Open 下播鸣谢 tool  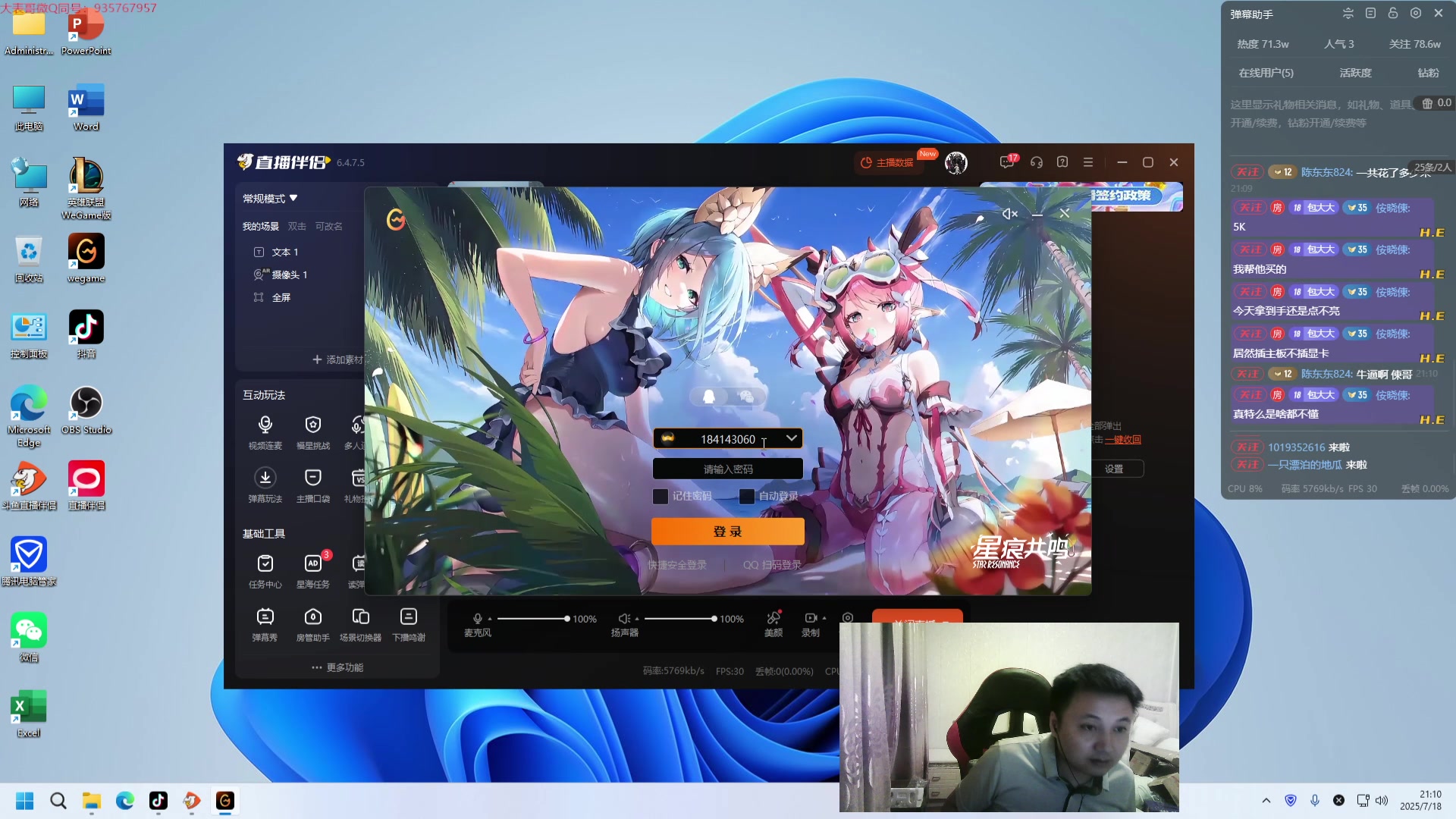point(409,624)
